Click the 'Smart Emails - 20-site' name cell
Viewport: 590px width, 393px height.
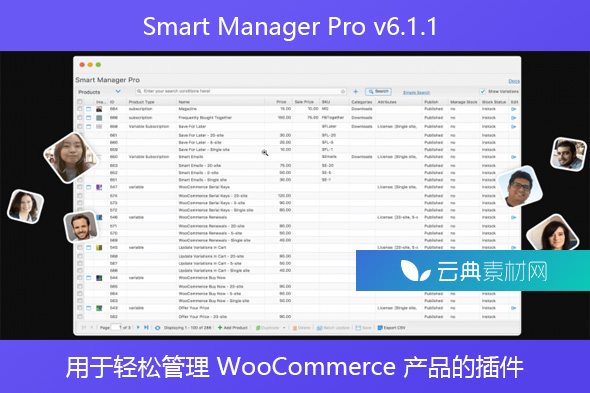pyautogui.click(x=200, y=166)
